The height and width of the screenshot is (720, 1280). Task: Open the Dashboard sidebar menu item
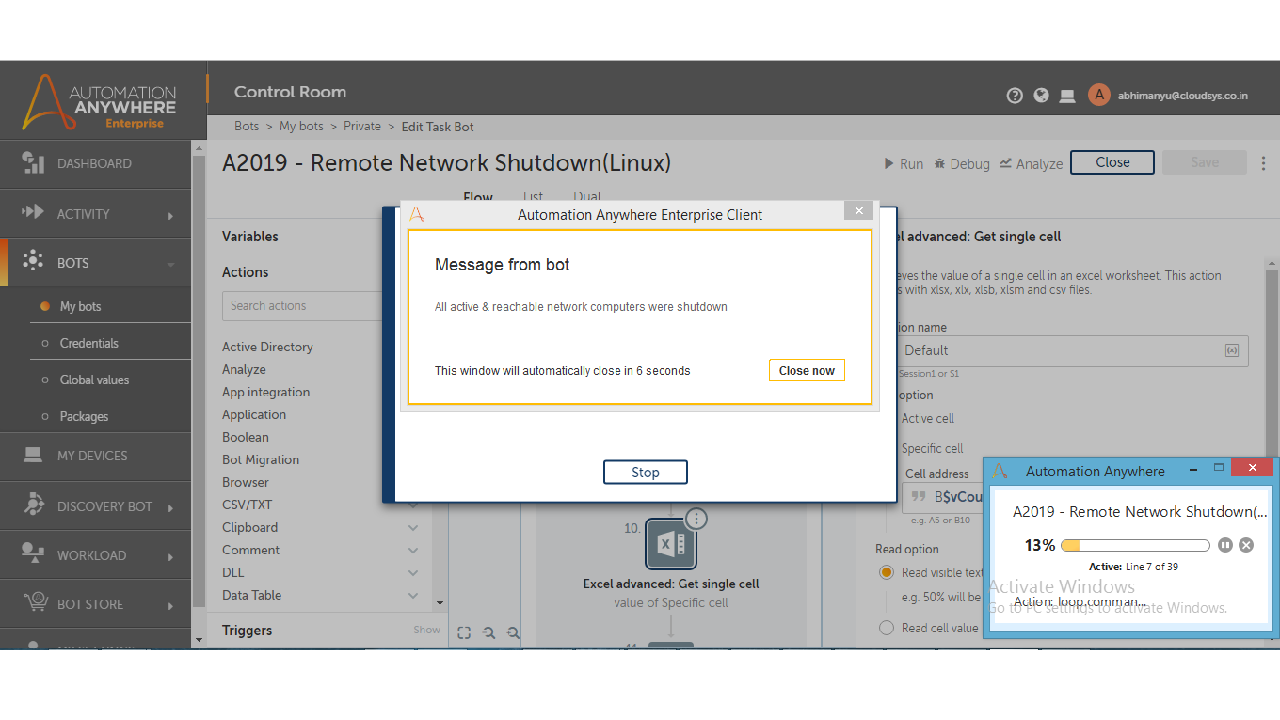coord(95,164)
